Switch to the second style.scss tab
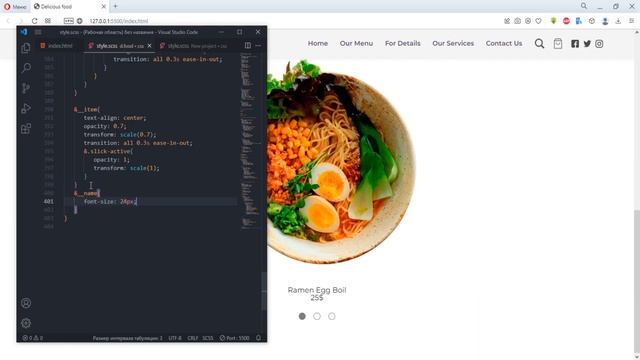This screenshot has width=640, height=360. (x=193, y=46)
